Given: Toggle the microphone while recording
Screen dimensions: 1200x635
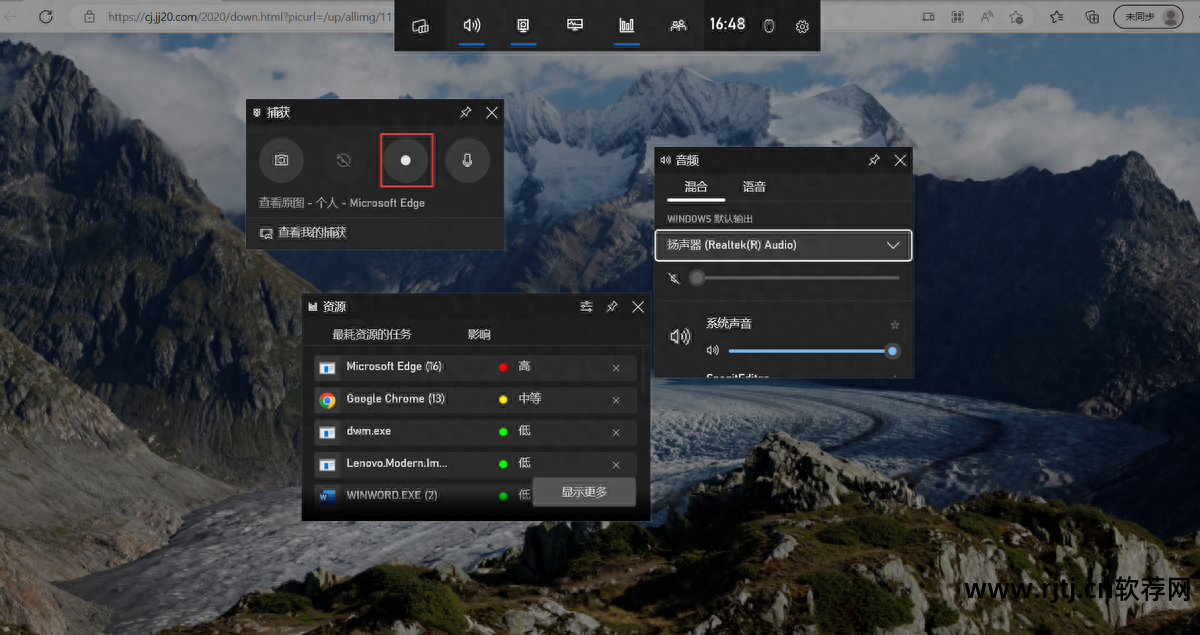Looking at the screenshot, I should [x=467, y=160].
